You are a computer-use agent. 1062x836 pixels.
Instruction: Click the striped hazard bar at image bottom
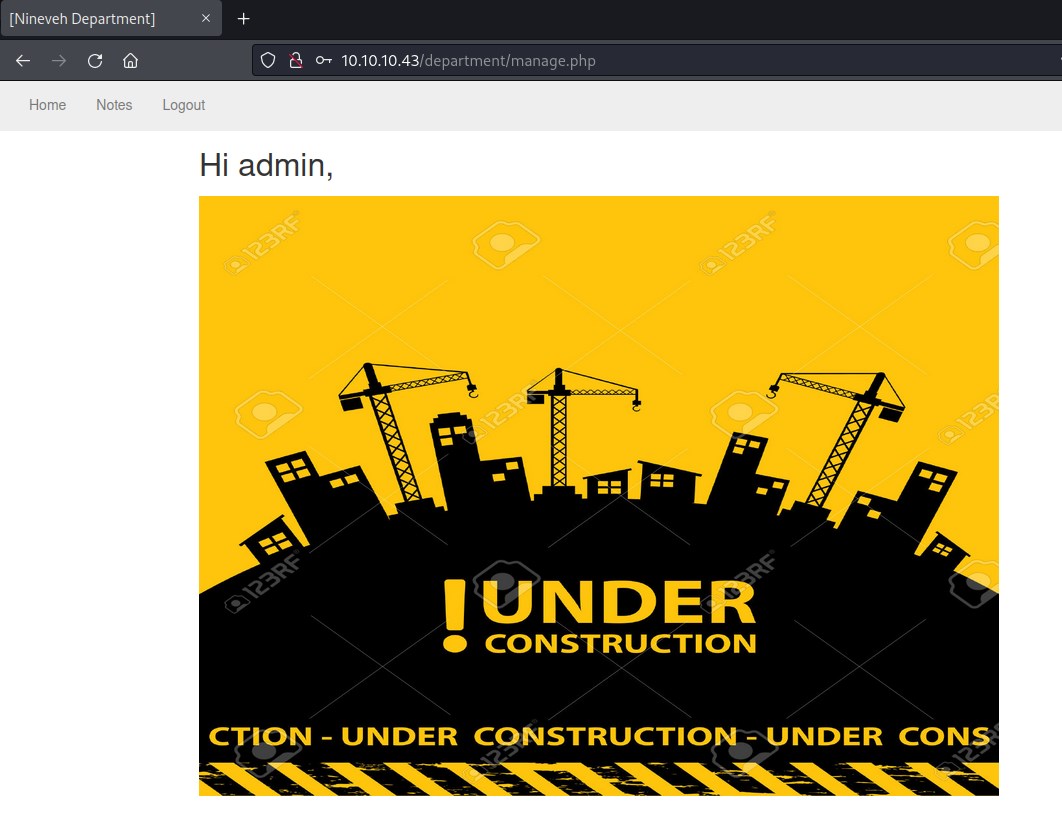(x=598, y=779)
